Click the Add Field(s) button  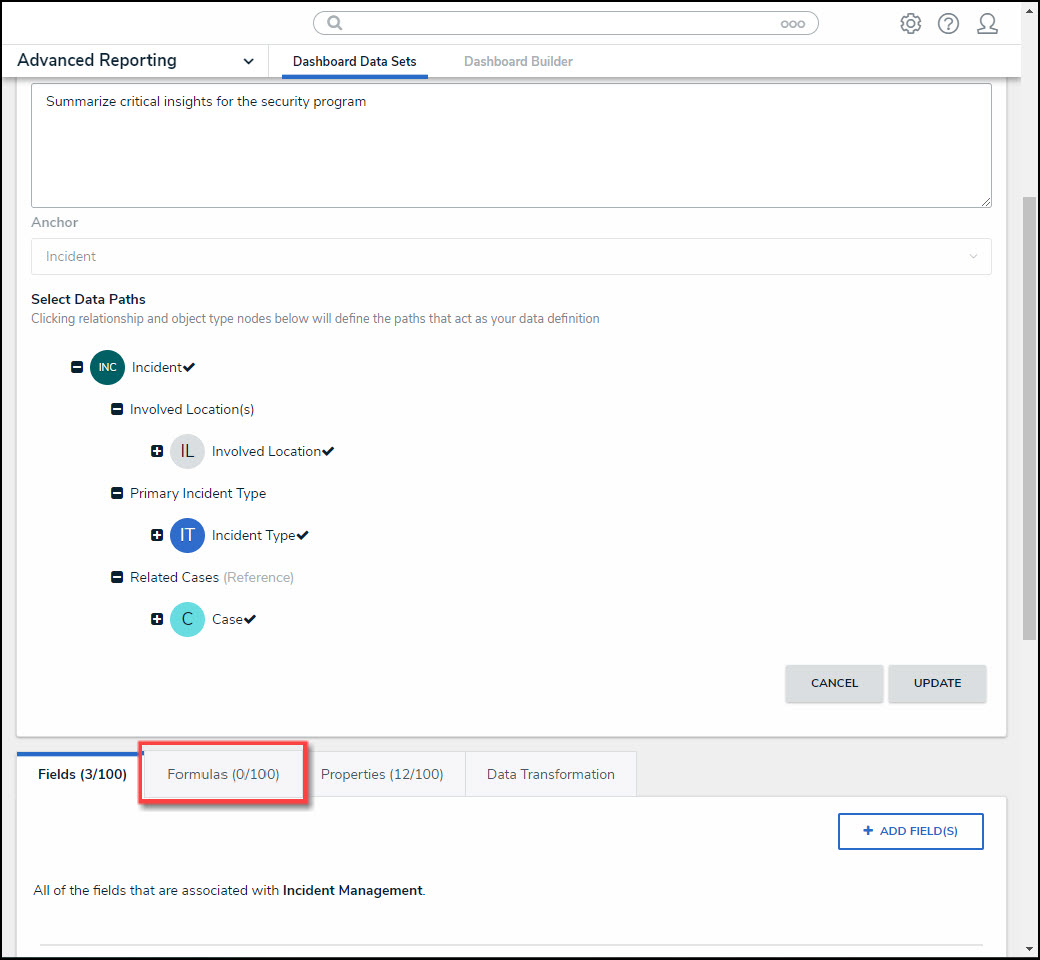click(x=910, y=831)
